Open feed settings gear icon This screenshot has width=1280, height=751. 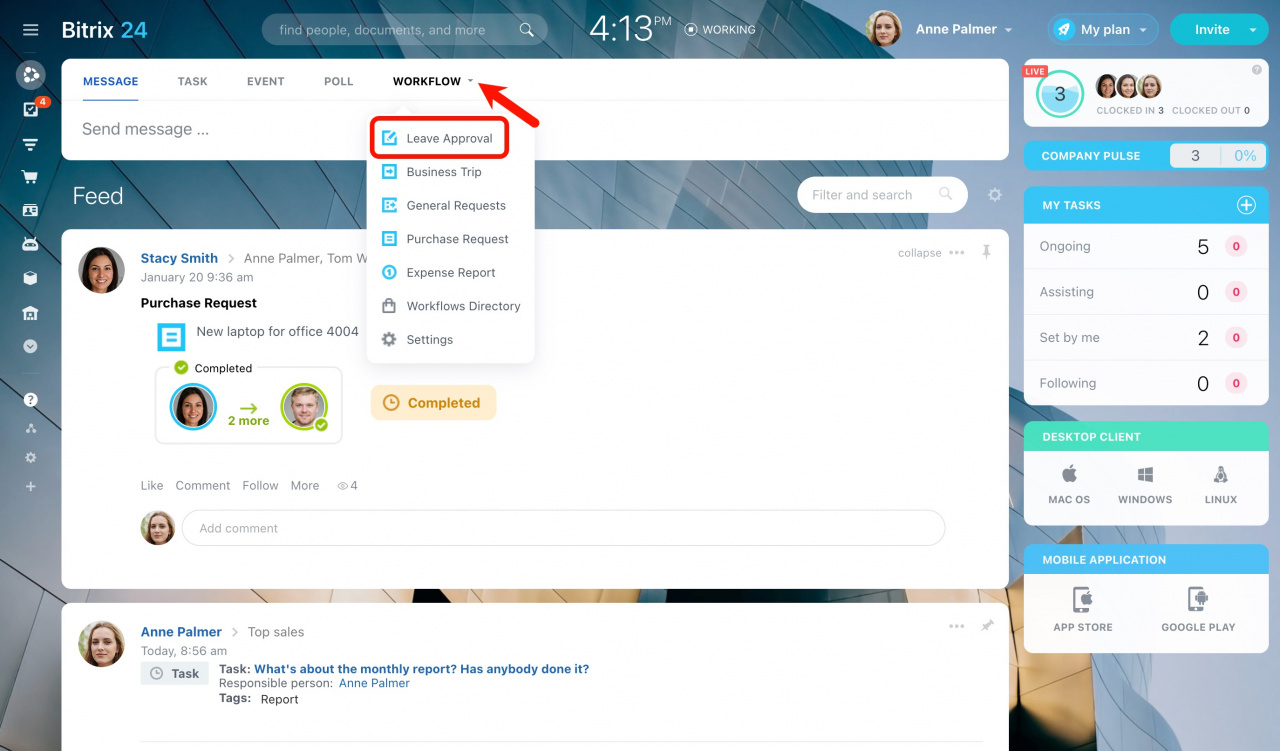(x=995, y=195)
